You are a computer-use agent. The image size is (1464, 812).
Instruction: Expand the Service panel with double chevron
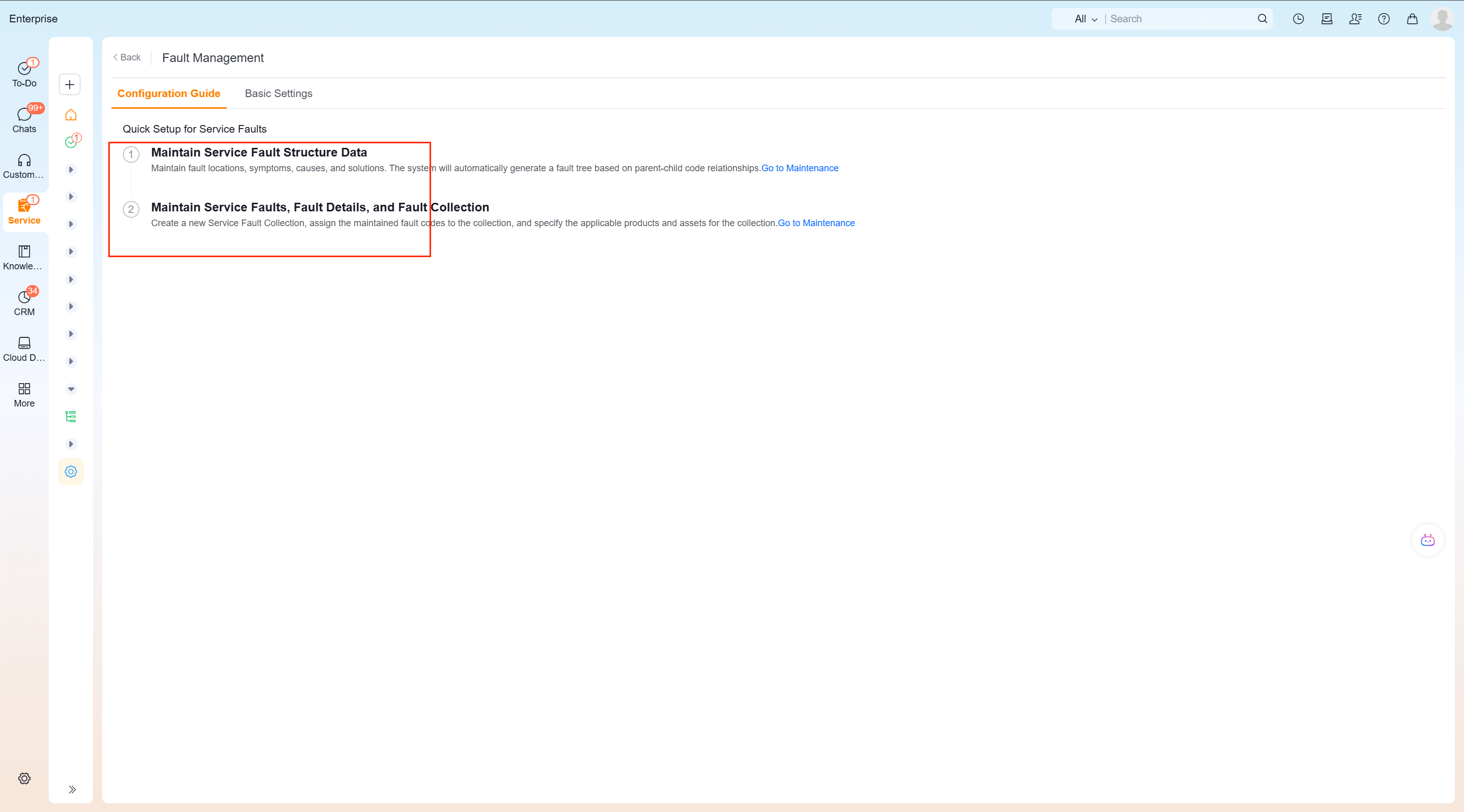pyautogui.click(x=72, y=789)
